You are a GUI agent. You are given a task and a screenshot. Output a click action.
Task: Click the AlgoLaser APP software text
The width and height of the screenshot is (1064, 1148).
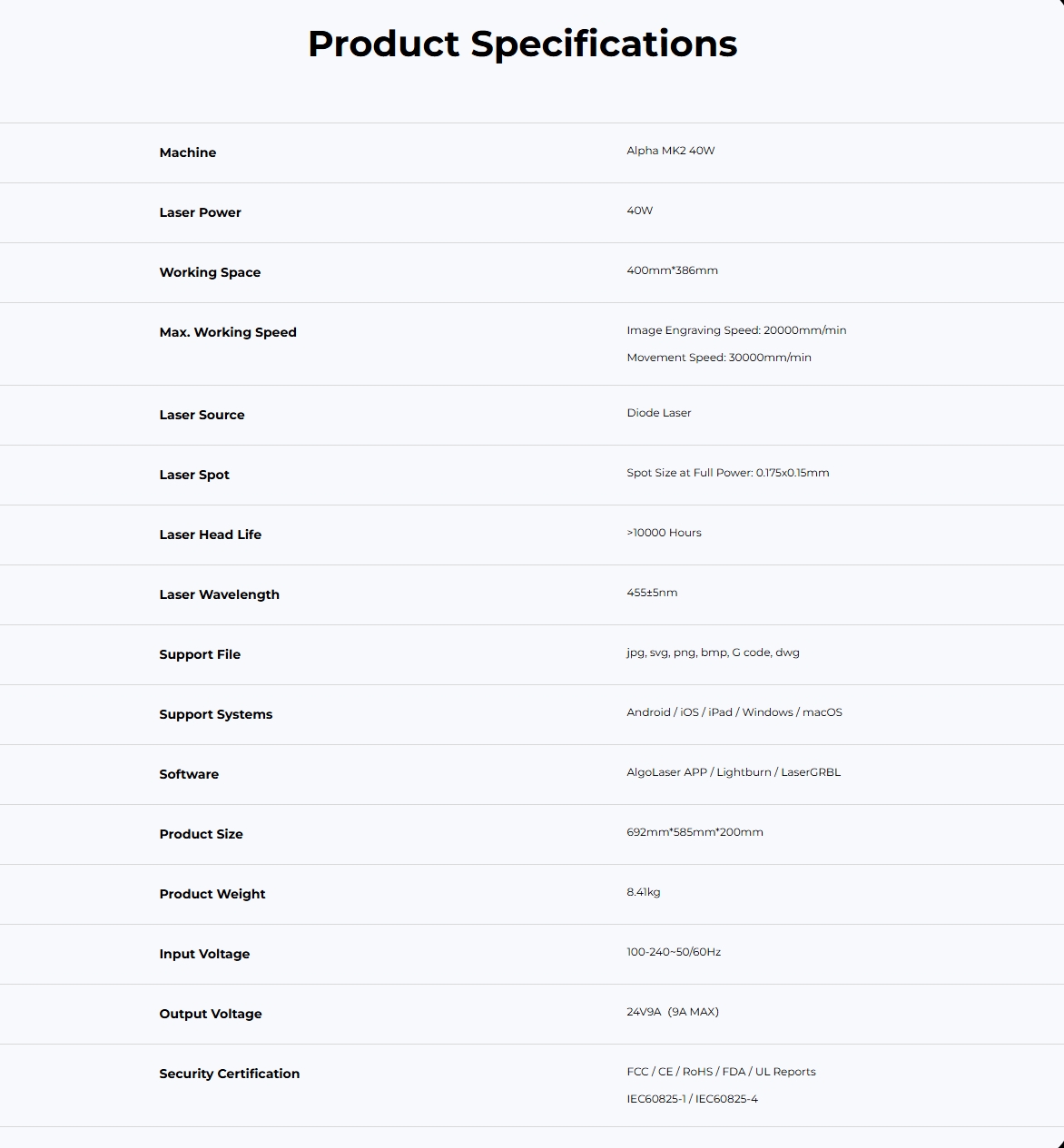(x=666, y=772)
